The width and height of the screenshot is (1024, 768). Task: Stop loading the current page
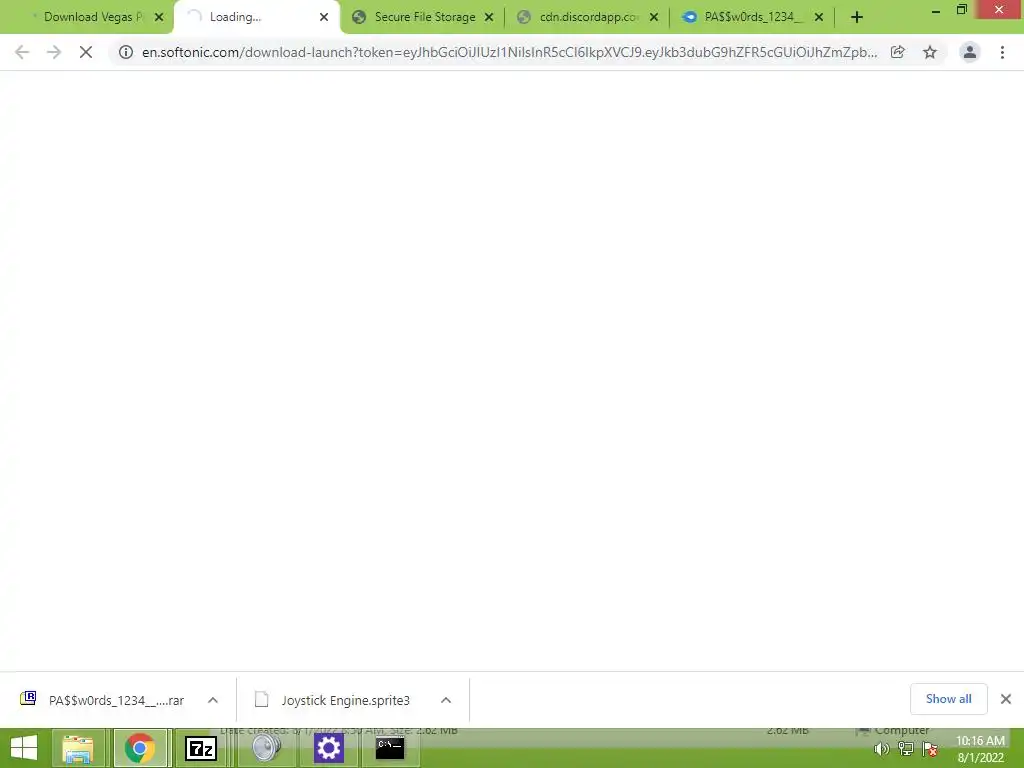(x=86, y=52)
